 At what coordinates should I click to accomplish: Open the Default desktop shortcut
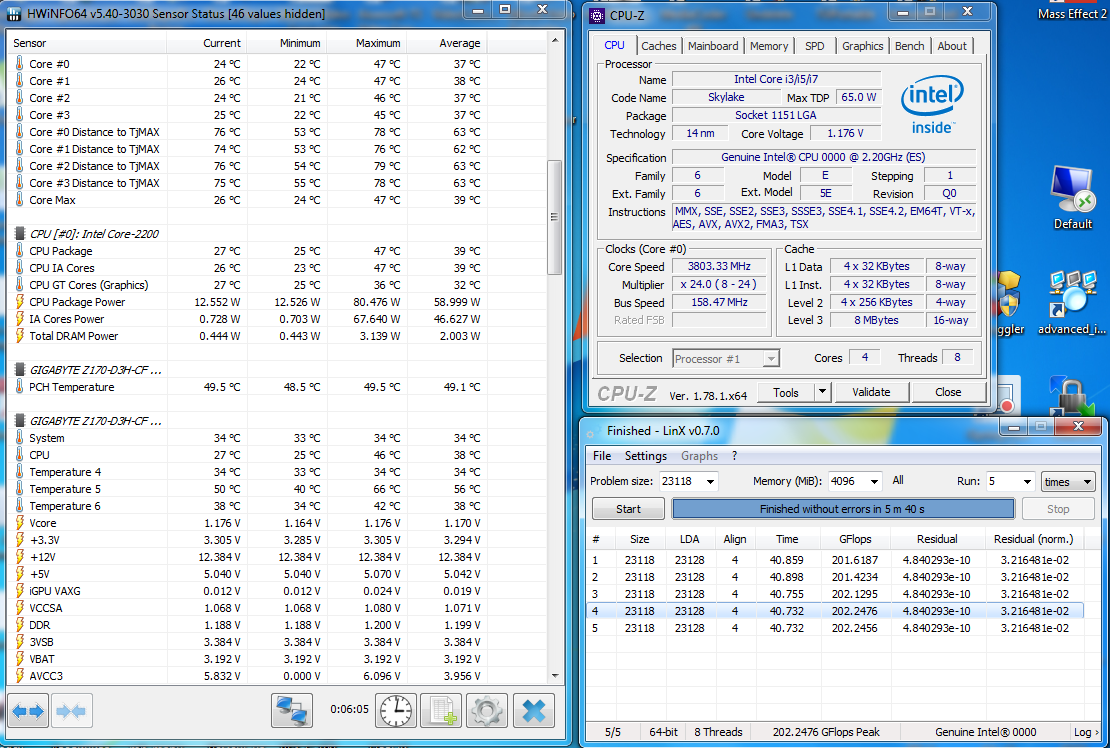coord(1072,197)
